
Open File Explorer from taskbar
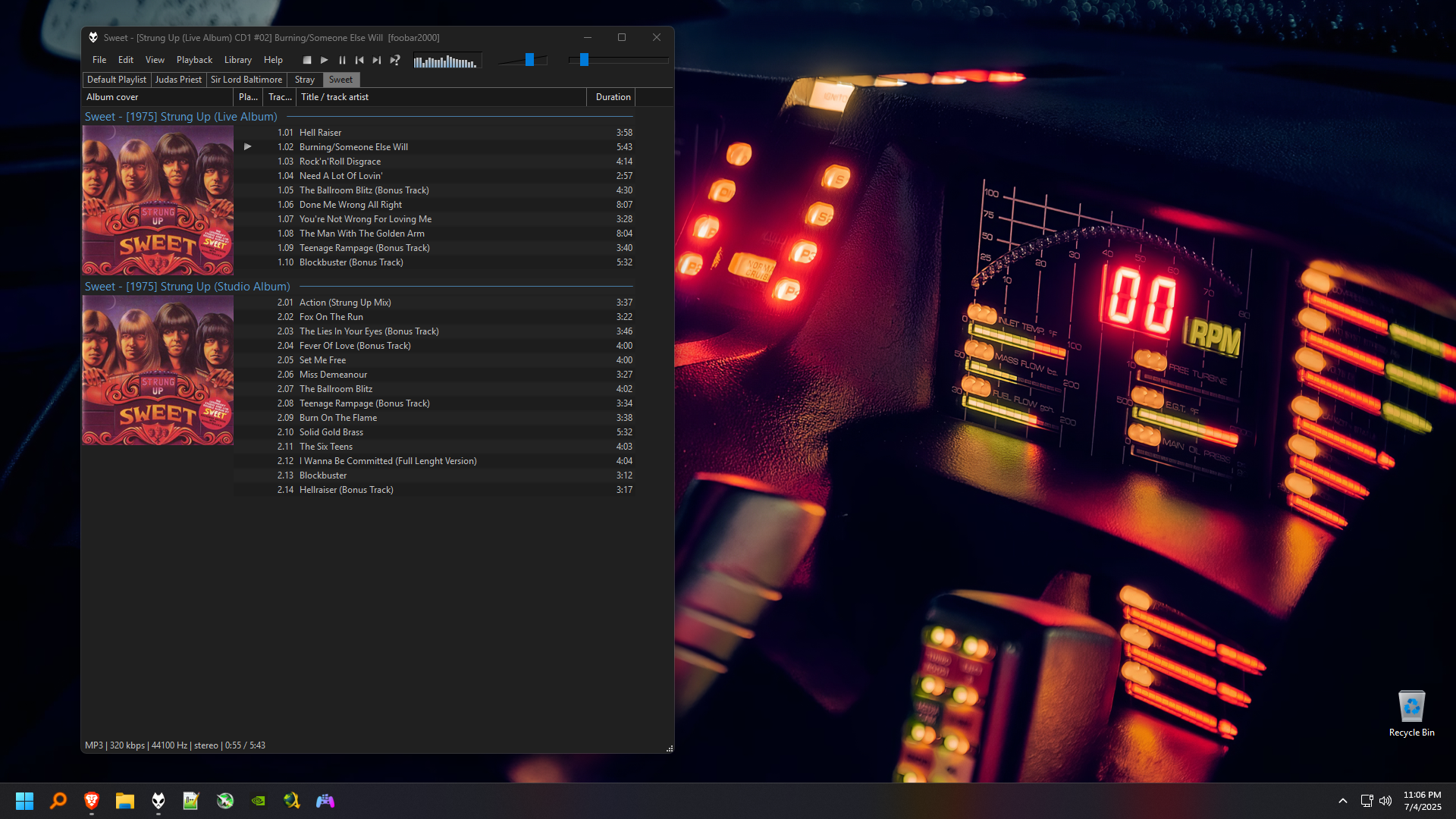tap(125, 801)
